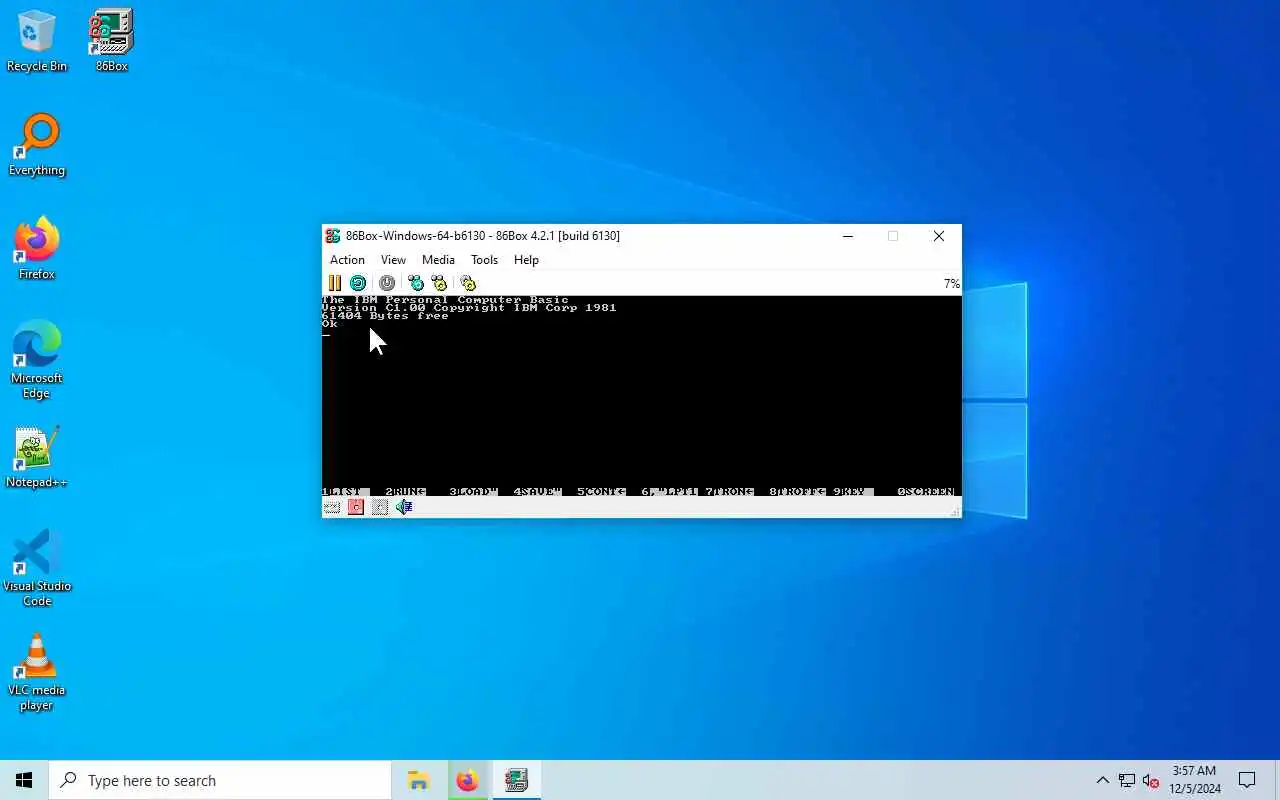Select the Microsoft Edge desktop shortcut

[37, 360]
